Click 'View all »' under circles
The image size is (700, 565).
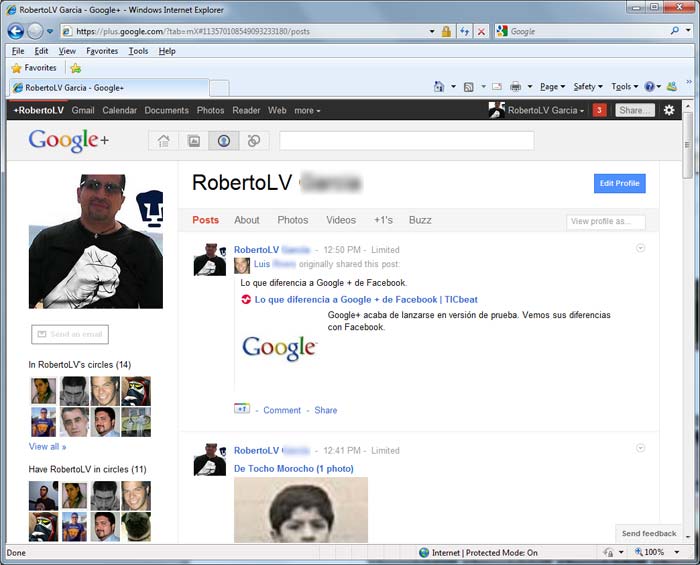click(x=47, y=447)
